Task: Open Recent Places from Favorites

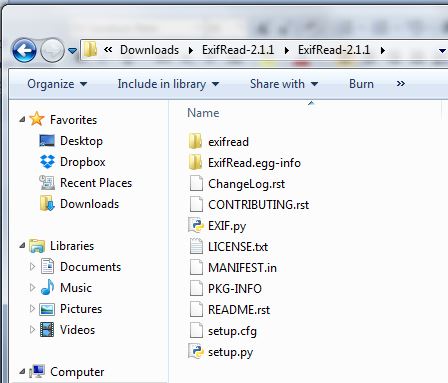Action: [96, 183]
